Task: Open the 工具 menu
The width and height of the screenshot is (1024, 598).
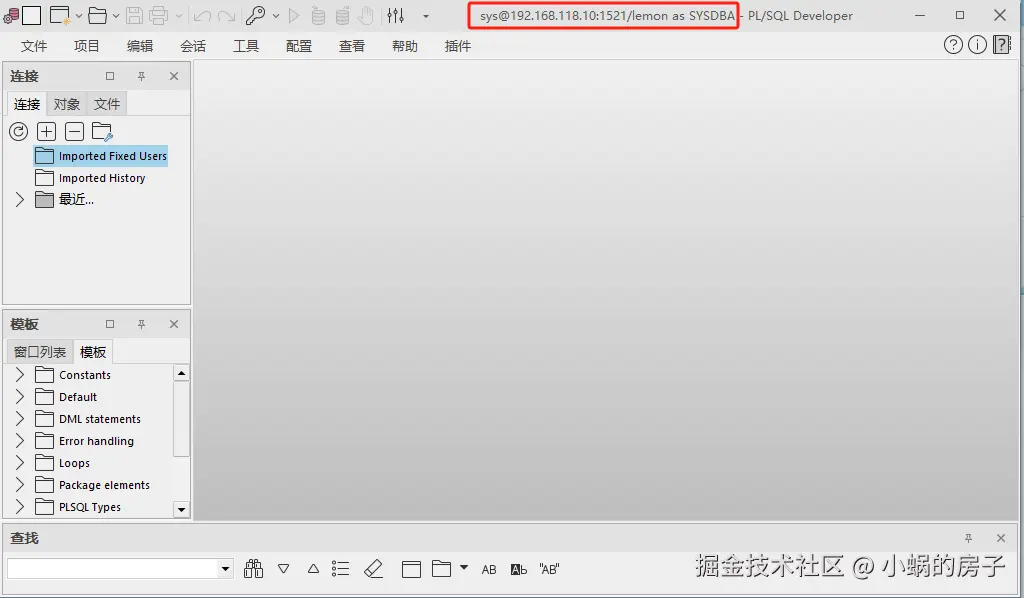Action: 246,46
